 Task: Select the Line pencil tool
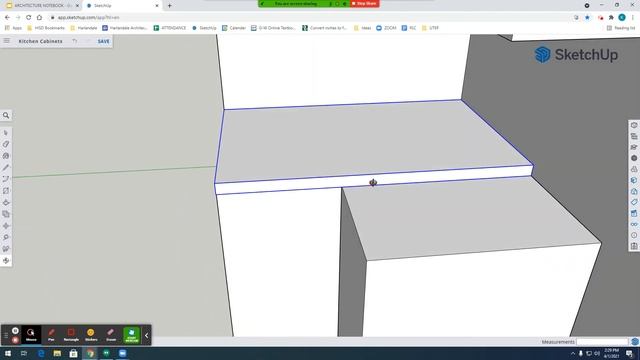[6, 168]
